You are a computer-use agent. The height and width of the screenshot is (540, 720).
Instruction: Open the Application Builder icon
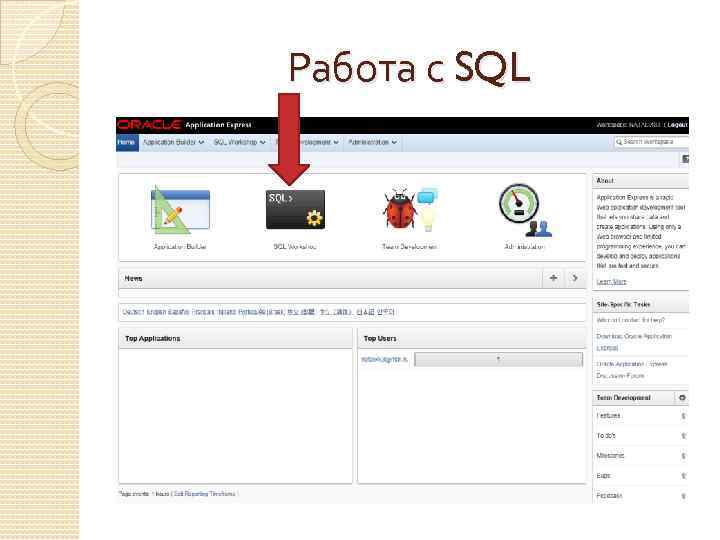(x=180, y=210)
